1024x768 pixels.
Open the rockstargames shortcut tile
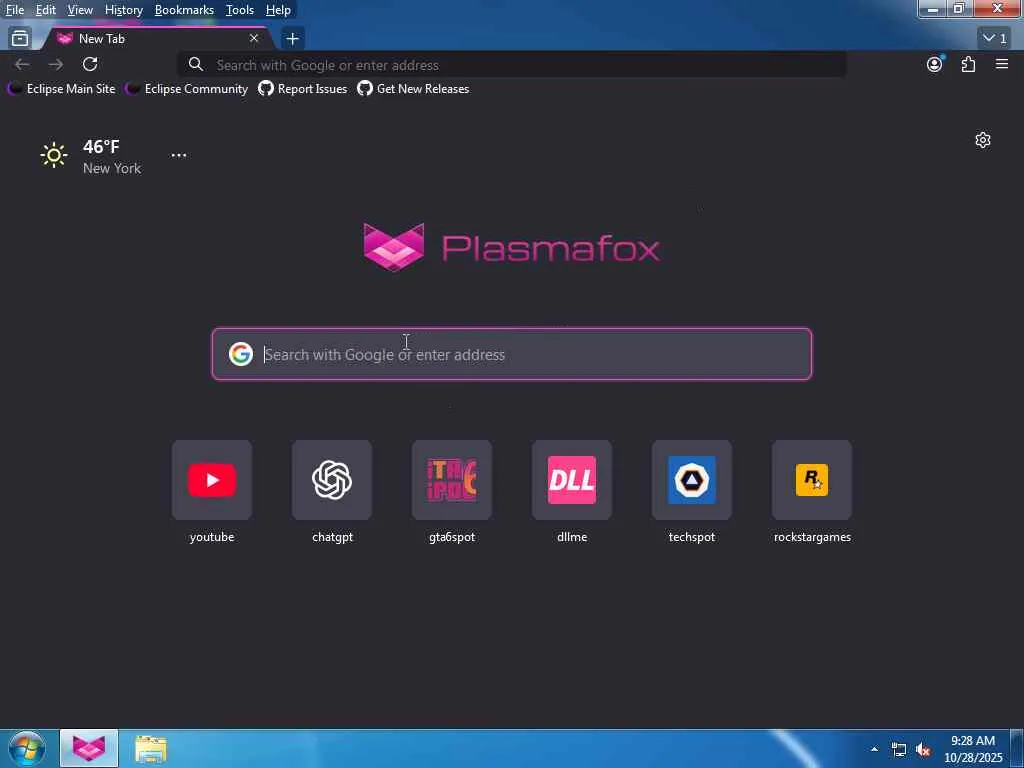pos(812,480)
